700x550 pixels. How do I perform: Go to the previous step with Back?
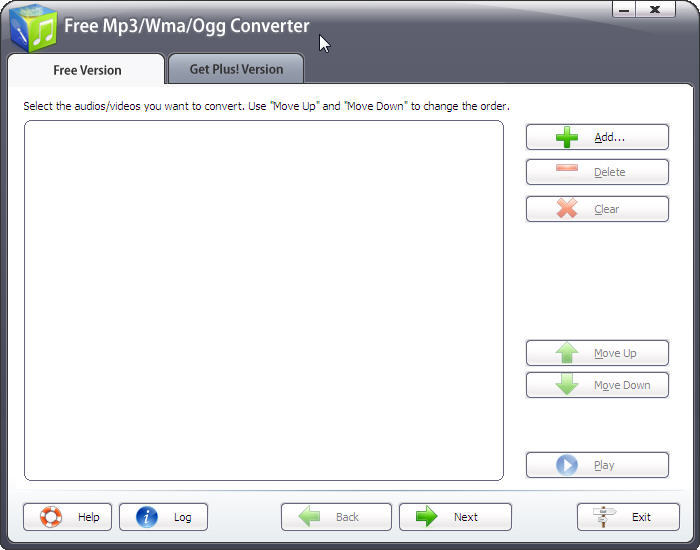(336, 517)
